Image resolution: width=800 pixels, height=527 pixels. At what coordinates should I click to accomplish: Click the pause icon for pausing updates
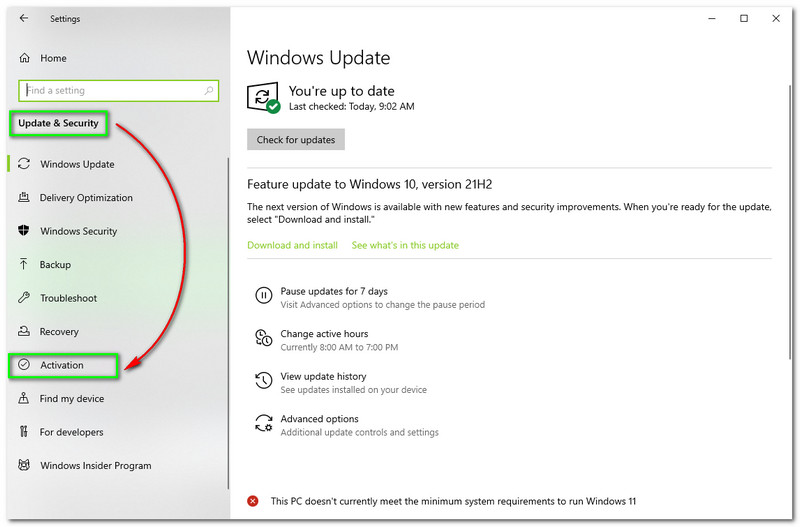pyautogui.click(x=263, y=296)
